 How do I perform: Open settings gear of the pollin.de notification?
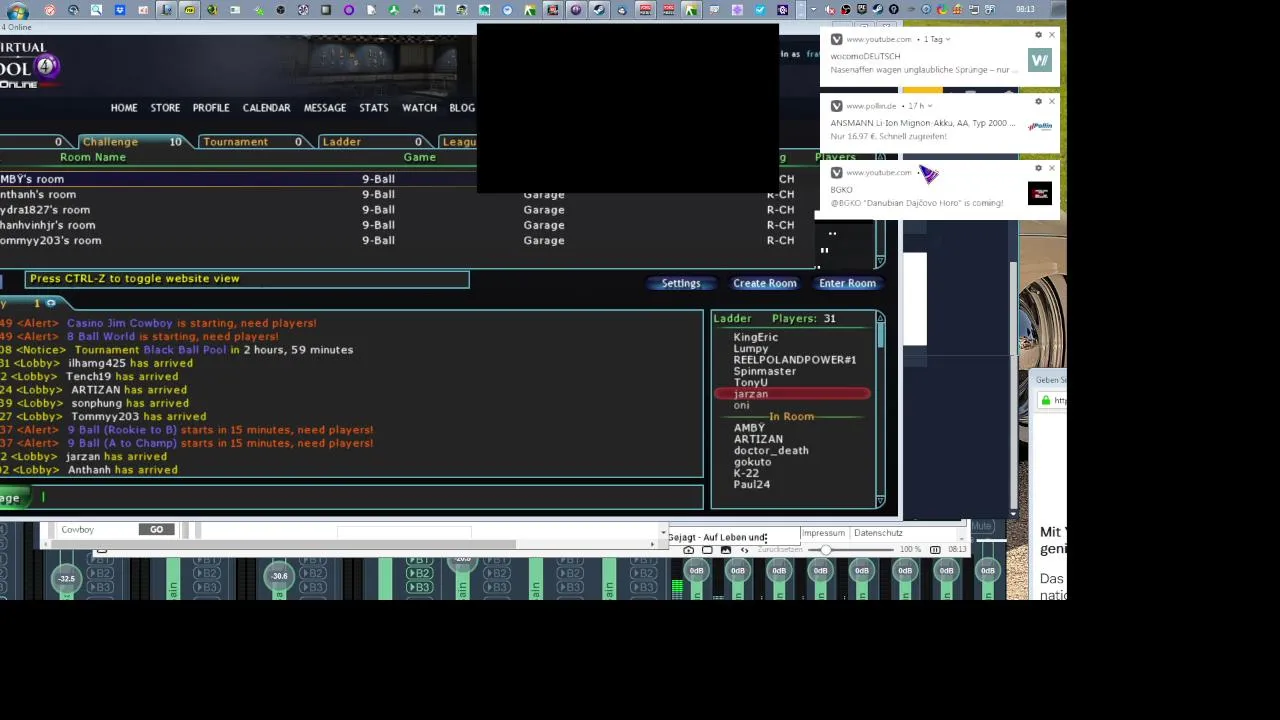[x=1038, y=101]
